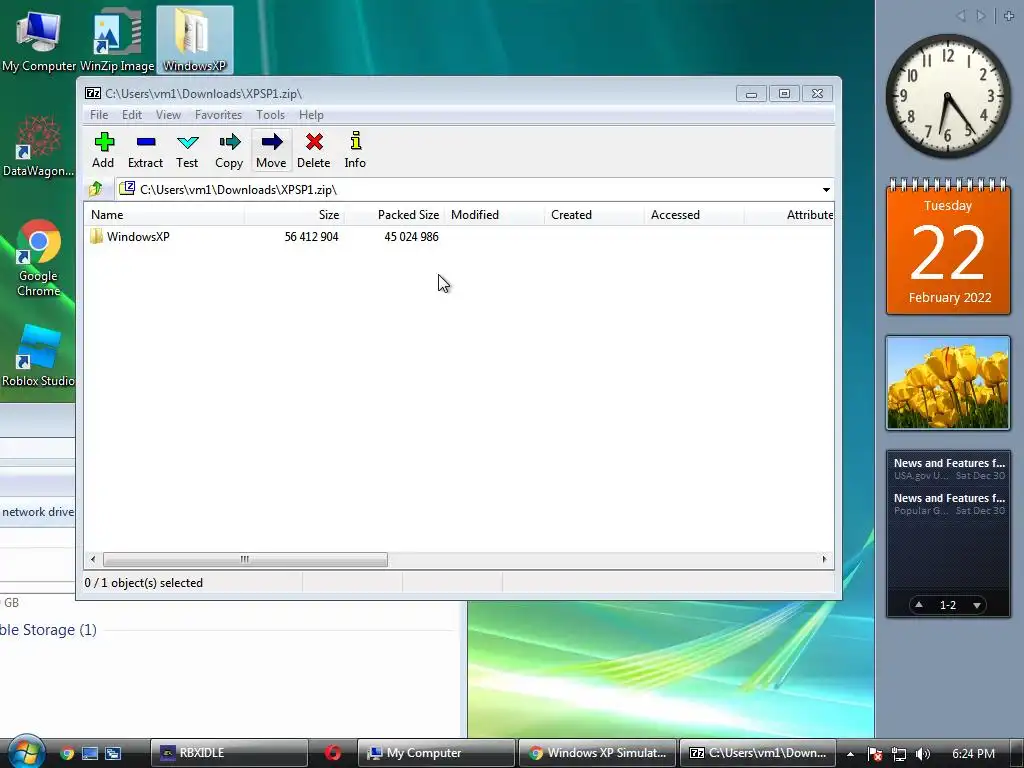Image resolution: width=1024 pixels, height=768 pixels.
Task: Show Info with the yellow i icon
Action: tap(355, 150)
